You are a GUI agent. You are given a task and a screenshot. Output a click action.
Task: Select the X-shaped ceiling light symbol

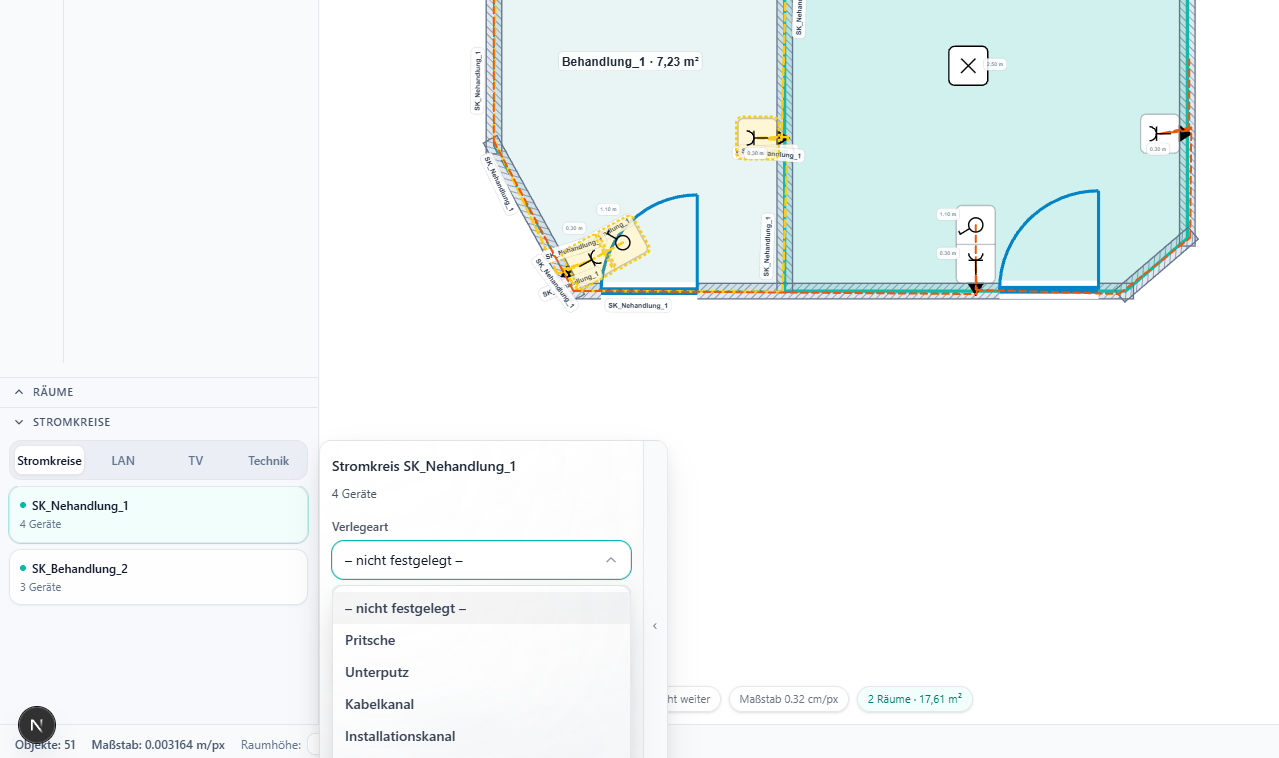[968, 66]
